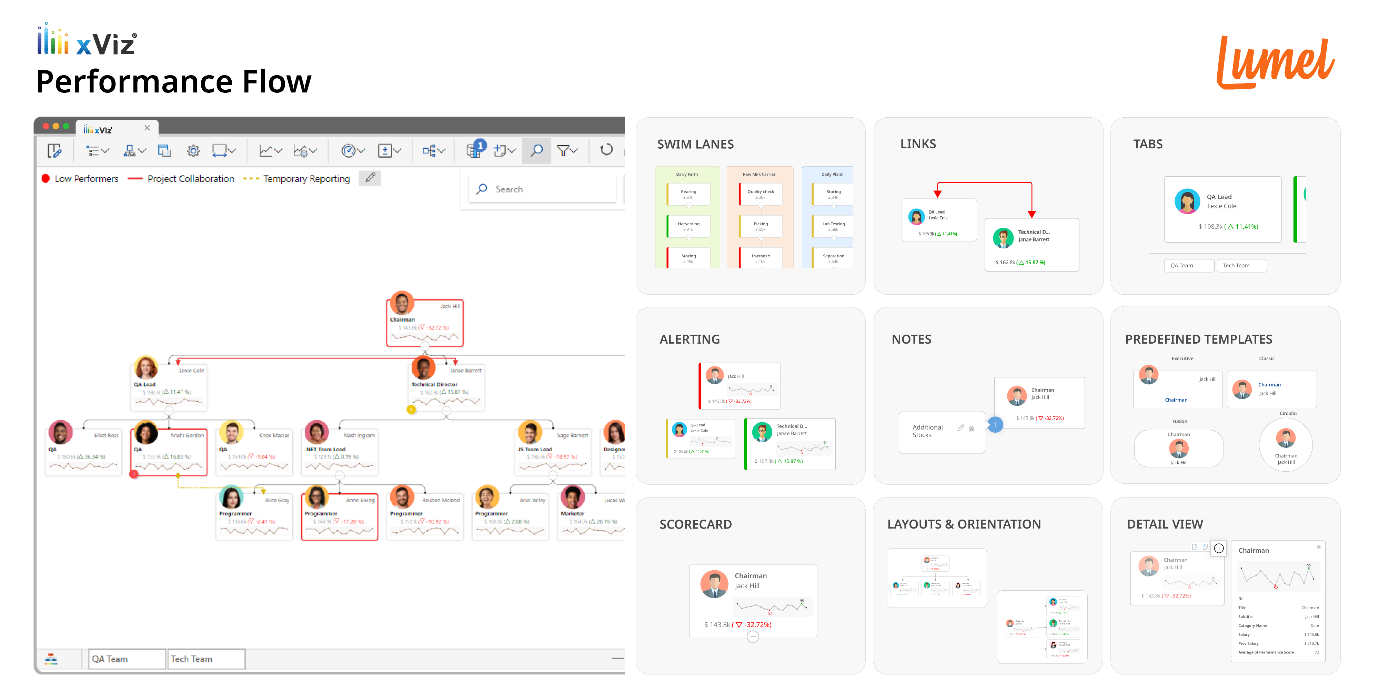Image resolution: width=1379 pixels, height=690 pixels.
Task: Open the add note dropdown in toolbar
Action: 504,150
